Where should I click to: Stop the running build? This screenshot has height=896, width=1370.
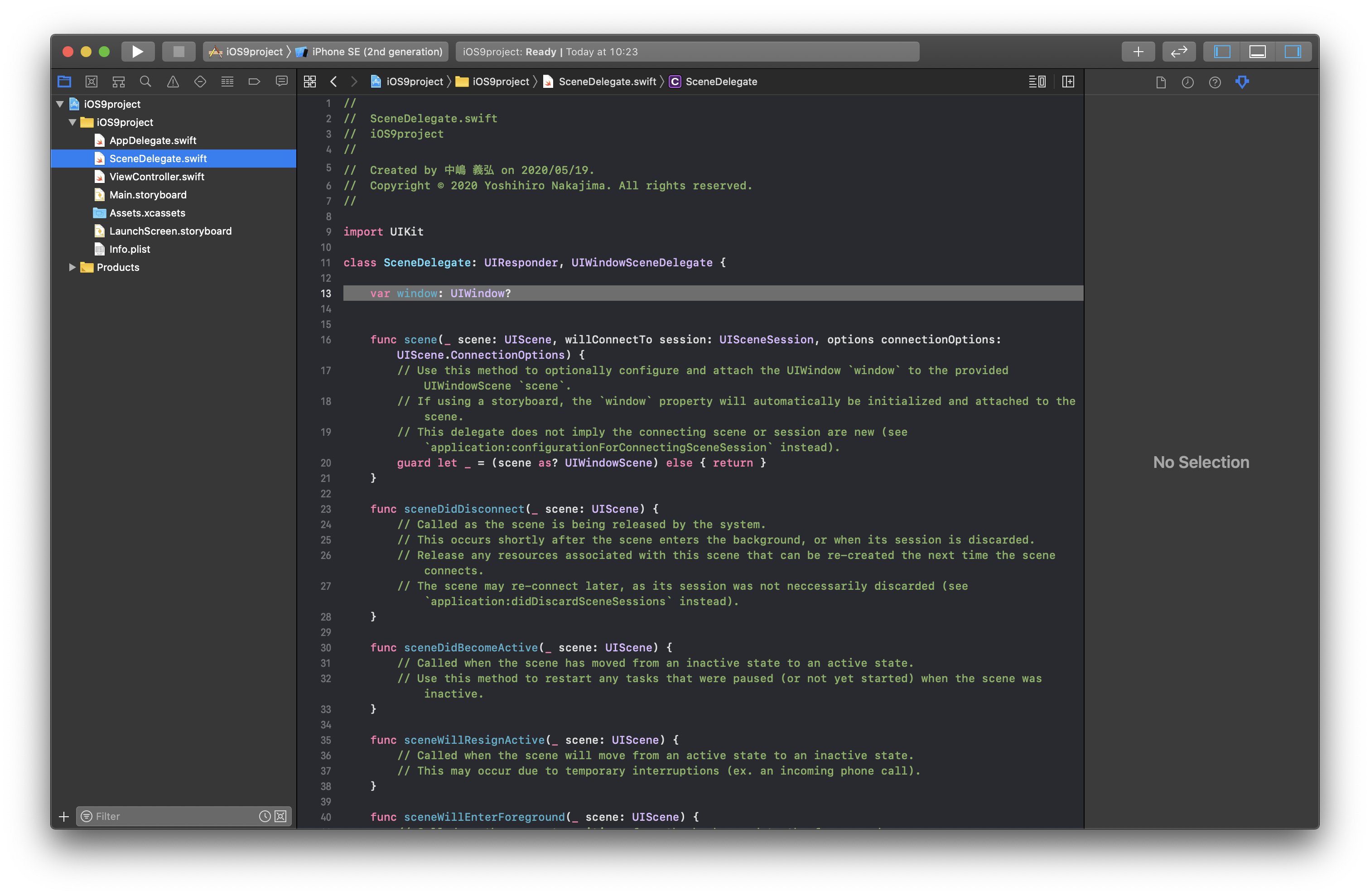[179, 52]
